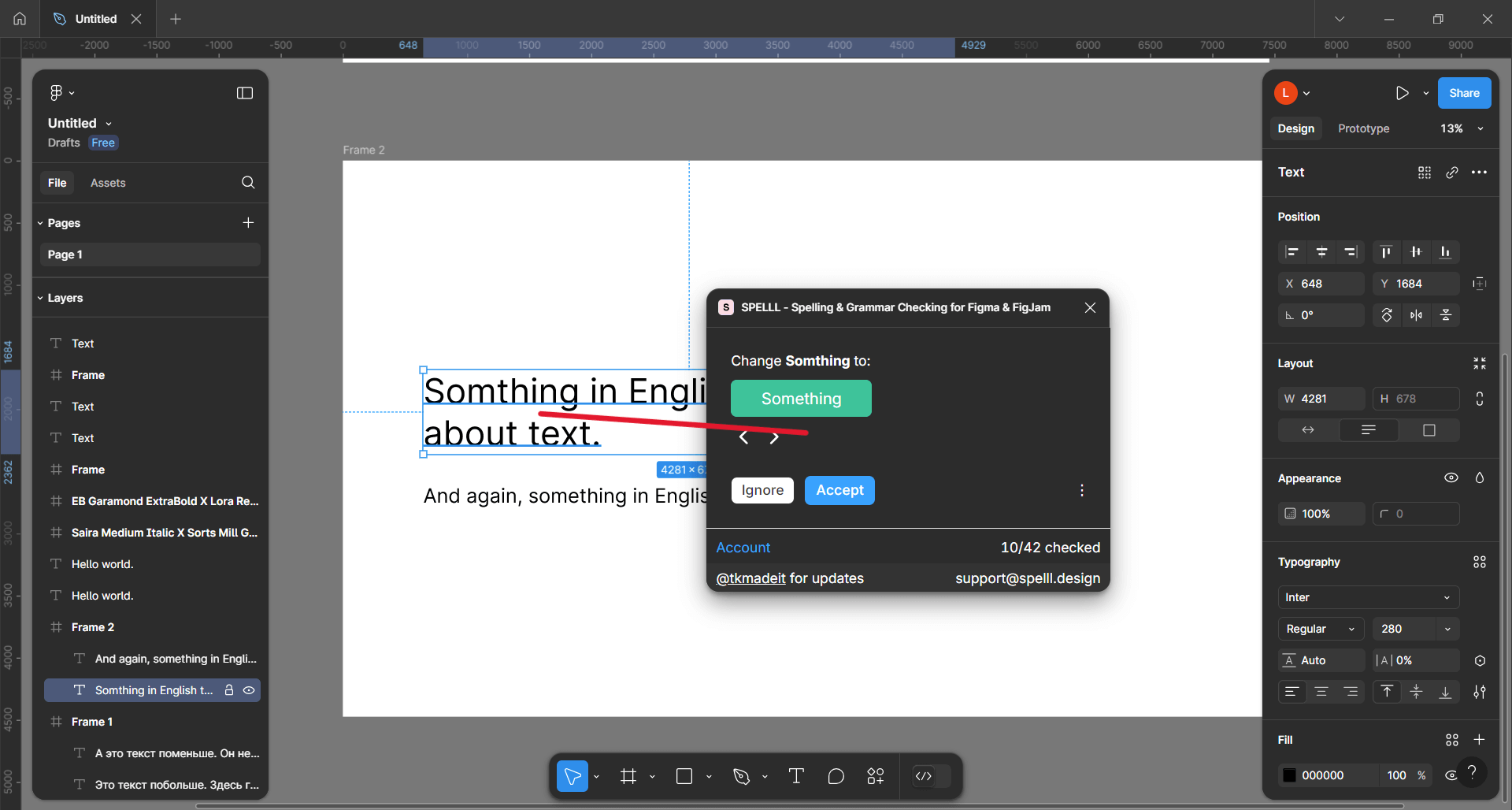Click the black fill color swatch
Viewport: 1512px width, 810px height.
[1289, 775]
